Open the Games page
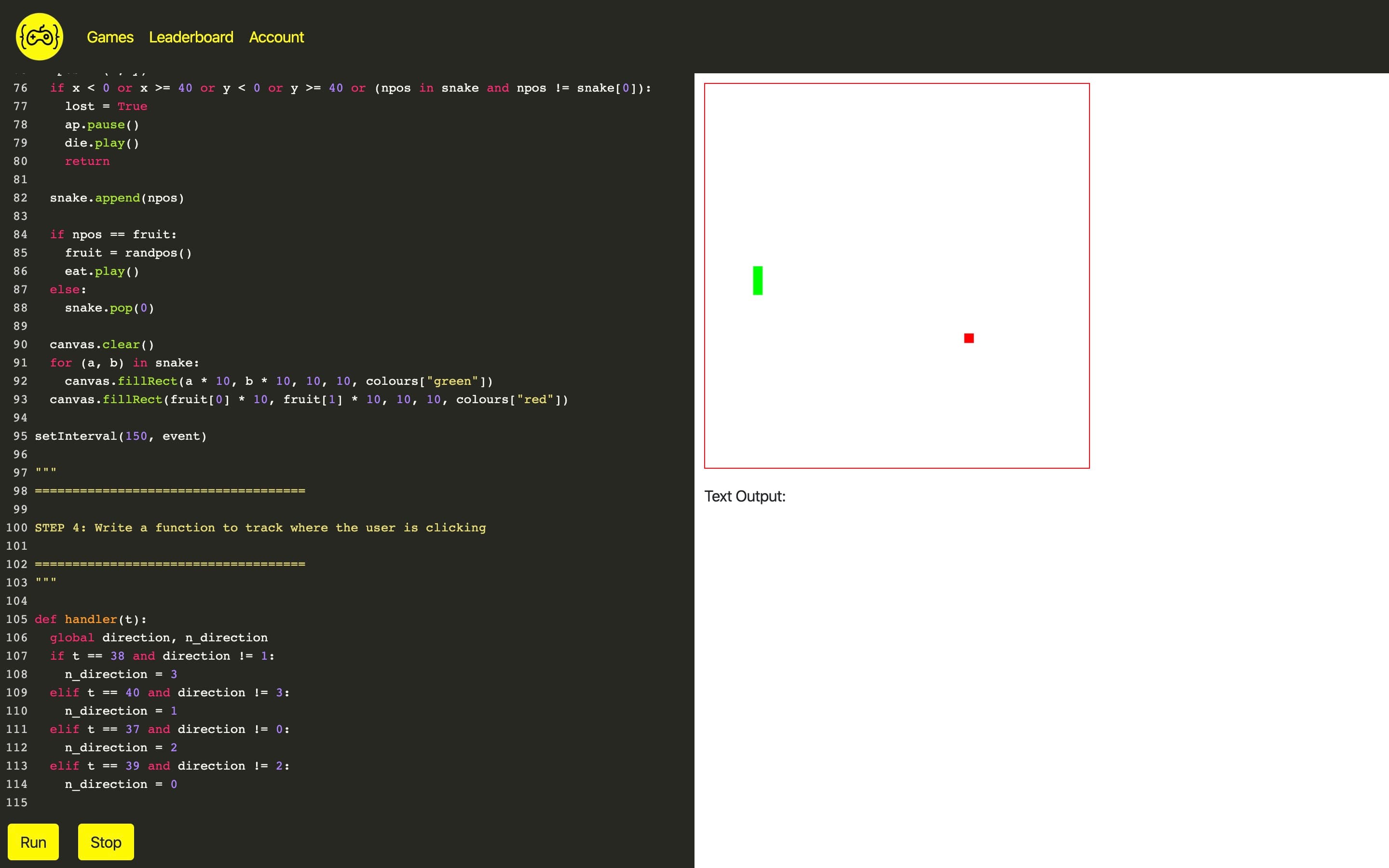The image size is (1389, 868). tap(110, 37)
